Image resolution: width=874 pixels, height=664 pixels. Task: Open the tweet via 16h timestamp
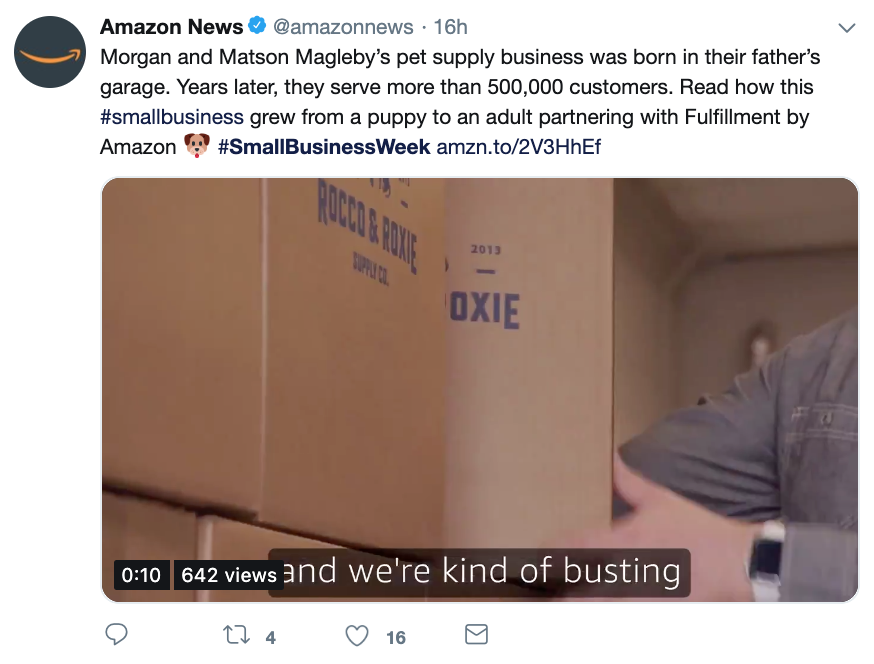(450, 27)
